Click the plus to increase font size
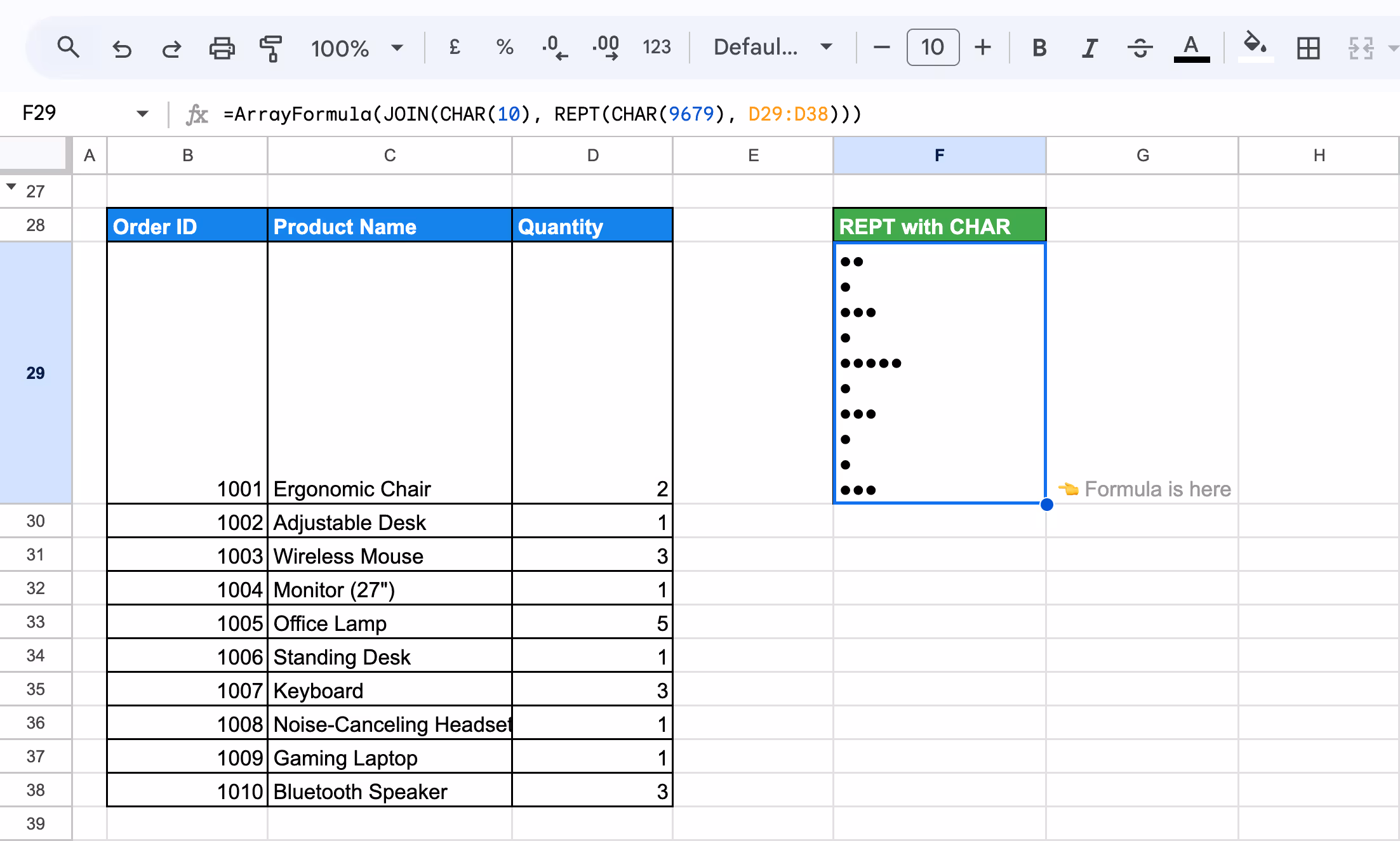Screen dimensions: 1400x841 (982, 48)
